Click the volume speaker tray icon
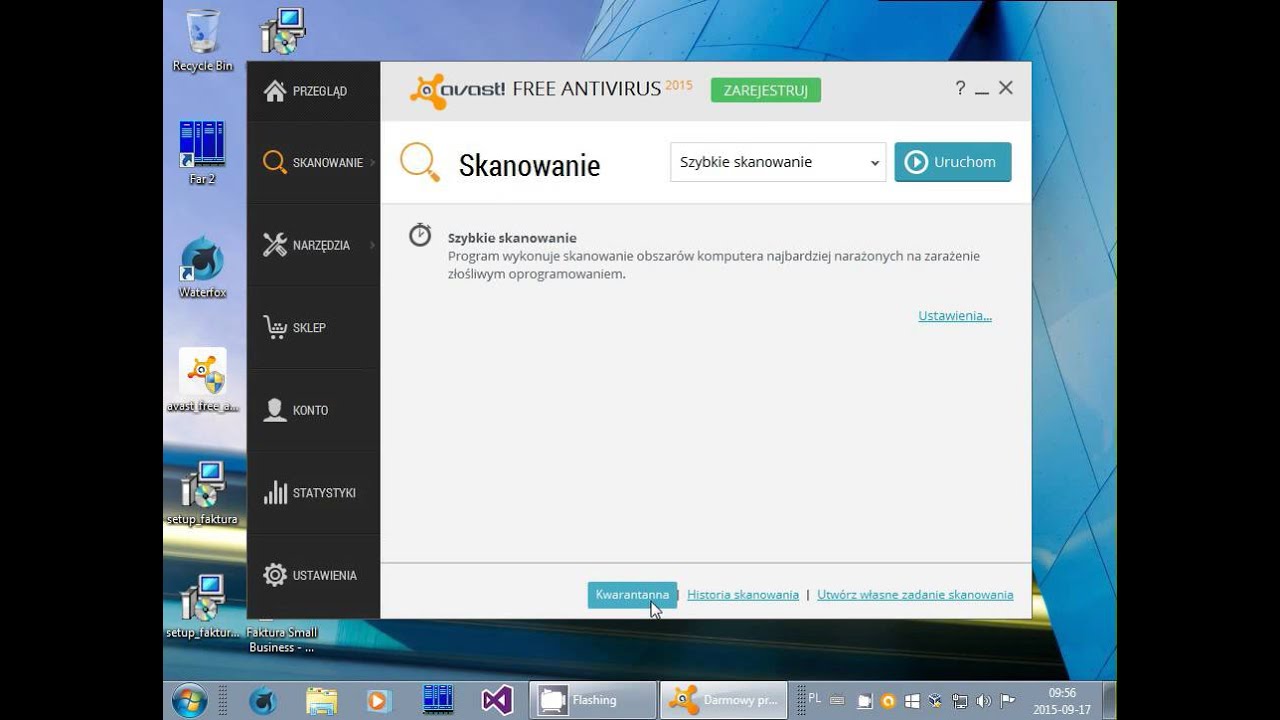Image resolution: width=1280 pixels, height=720 pixels. pos(984,701)
